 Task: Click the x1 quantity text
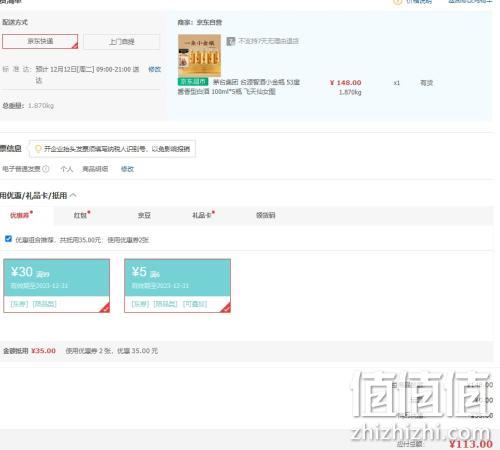[396, 83]
